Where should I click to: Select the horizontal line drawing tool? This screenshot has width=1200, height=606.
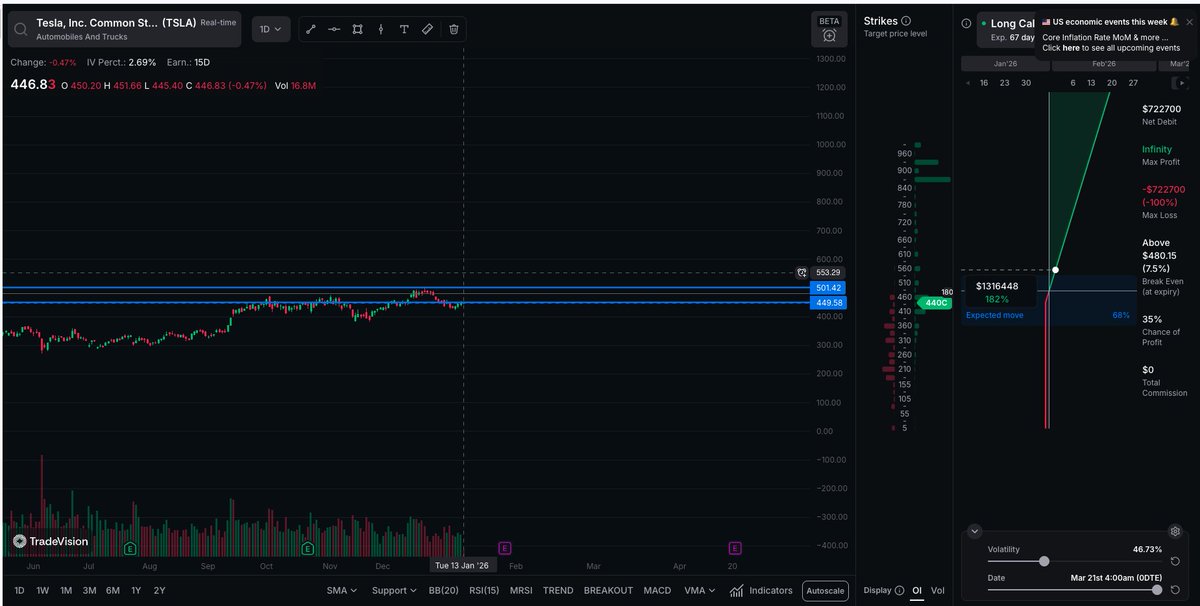(334, 30)
